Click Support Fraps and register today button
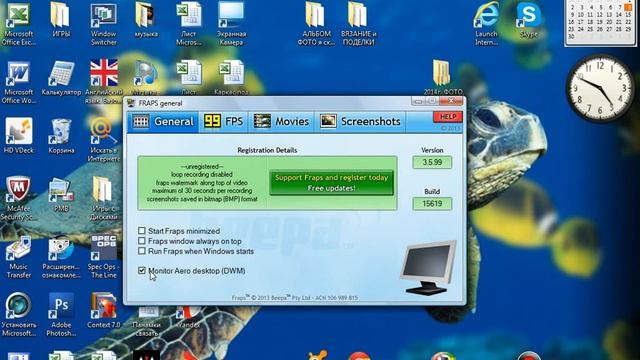 tap(331, 183)
